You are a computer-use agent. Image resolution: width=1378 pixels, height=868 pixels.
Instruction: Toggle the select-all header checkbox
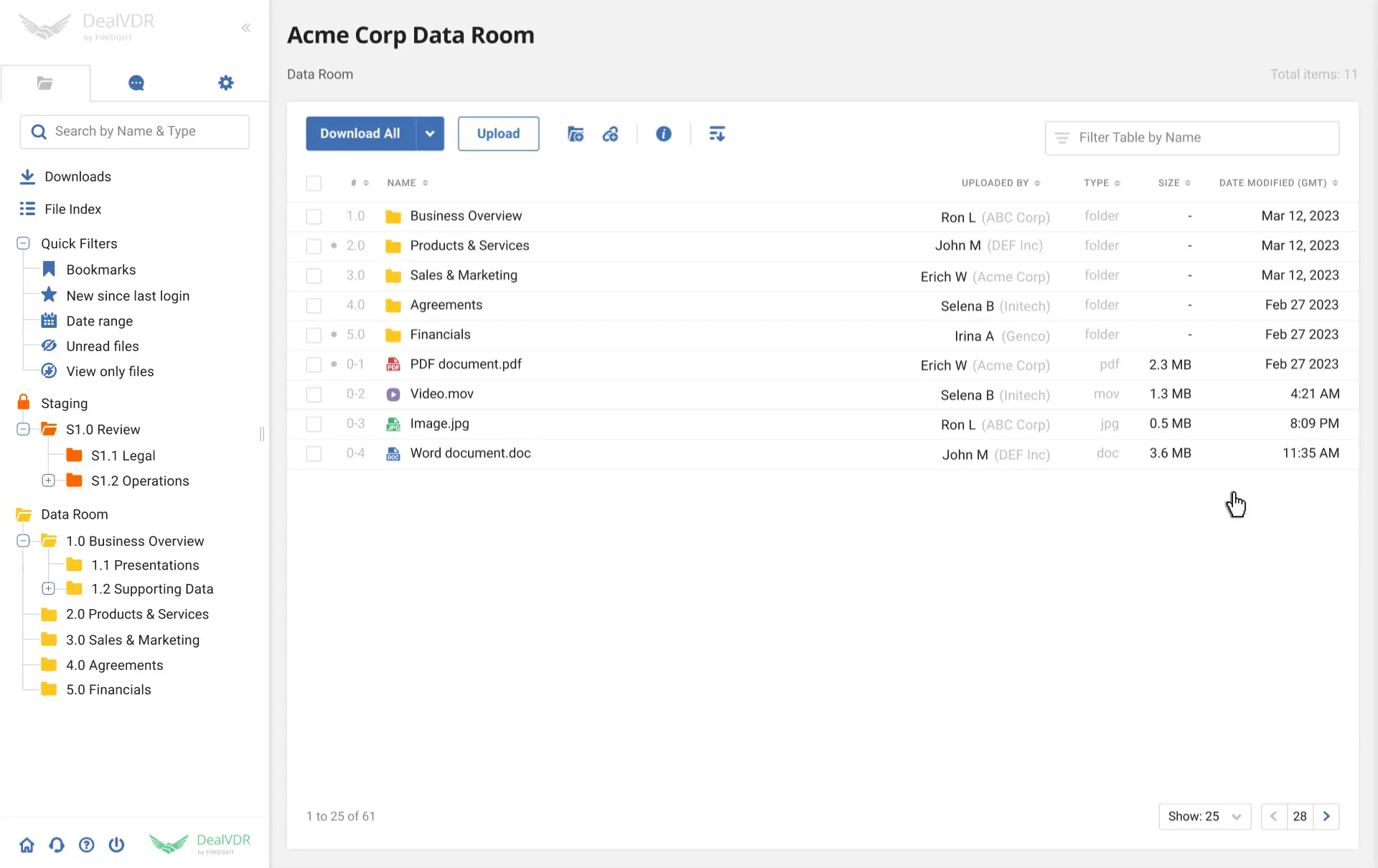click(x=314, y=183)
